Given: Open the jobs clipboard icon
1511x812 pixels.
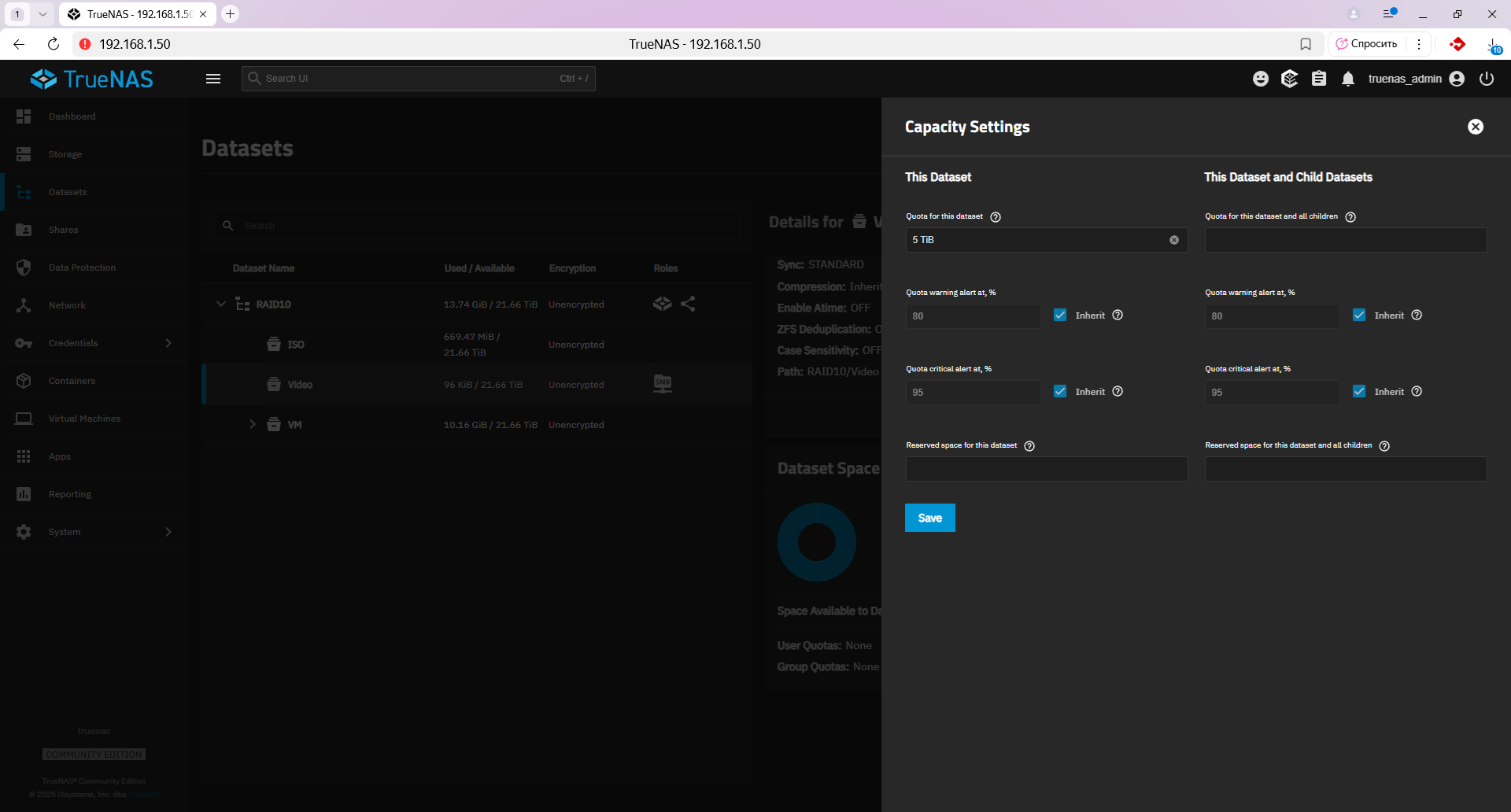Looking at the screenshot, I should click(1319, 79).
